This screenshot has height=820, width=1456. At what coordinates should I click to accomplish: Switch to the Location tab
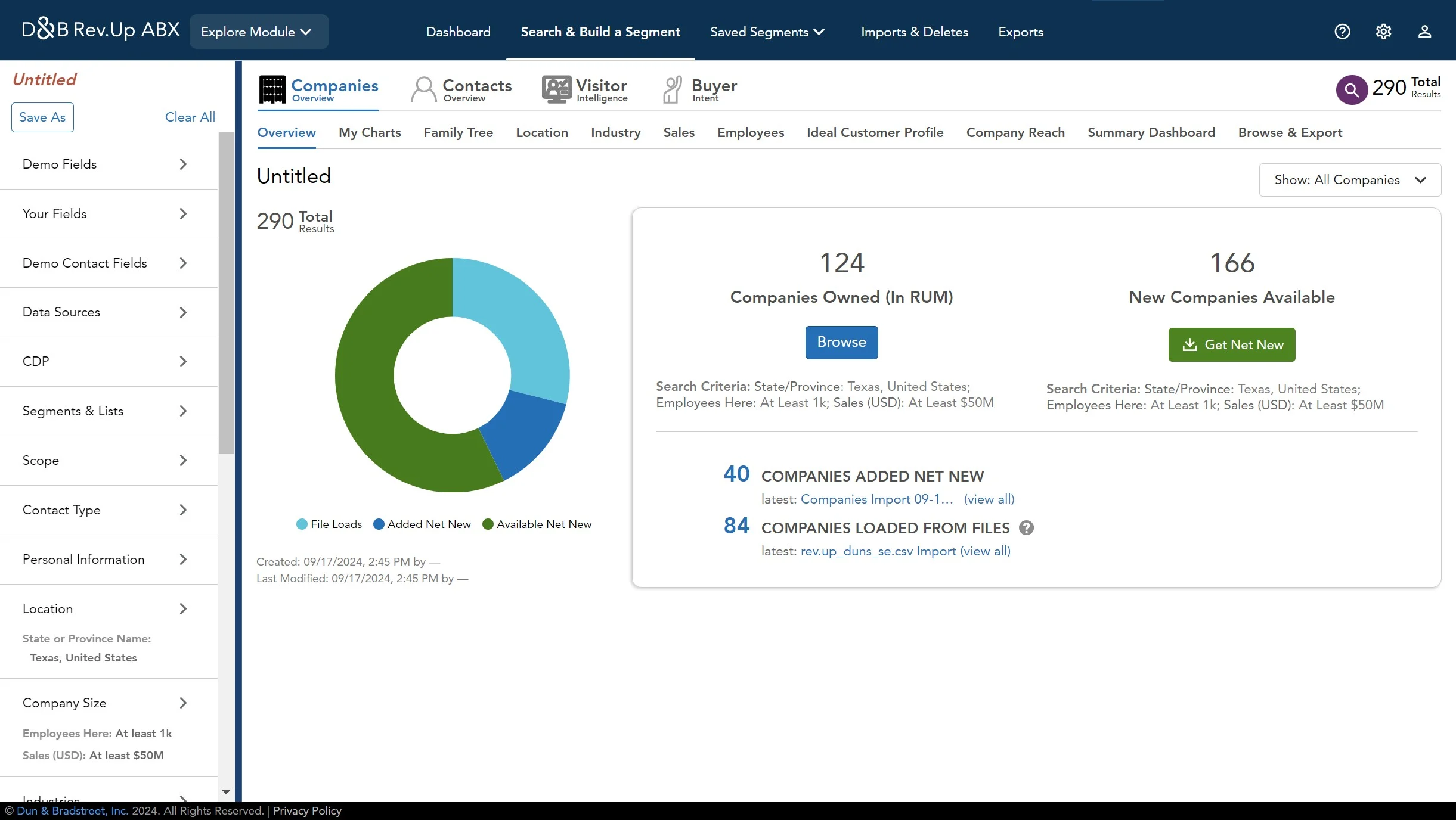(x=541, y=132)
